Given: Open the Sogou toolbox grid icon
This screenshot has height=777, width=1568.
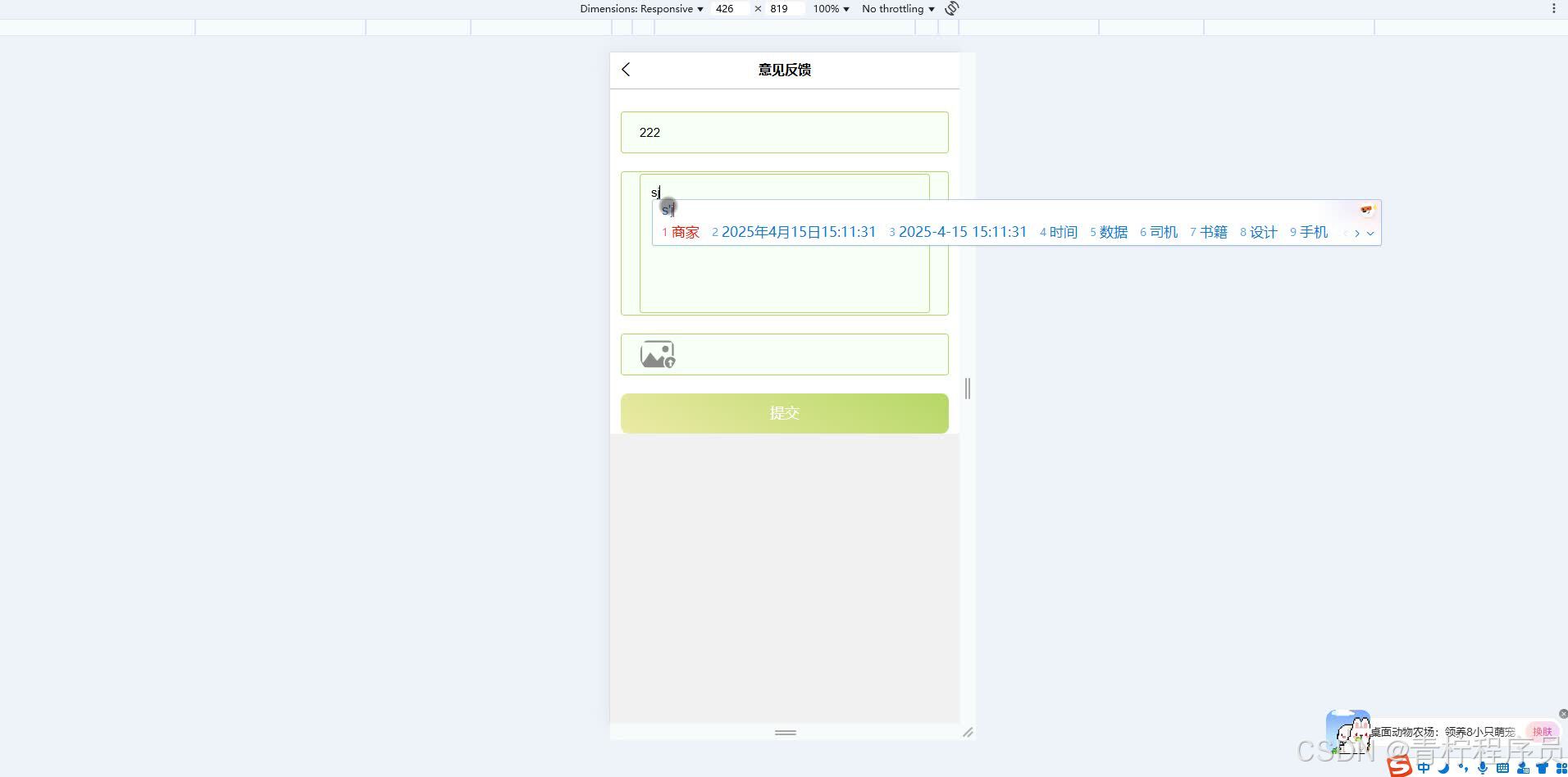Looking at the screenshot, I should 1561,768.
